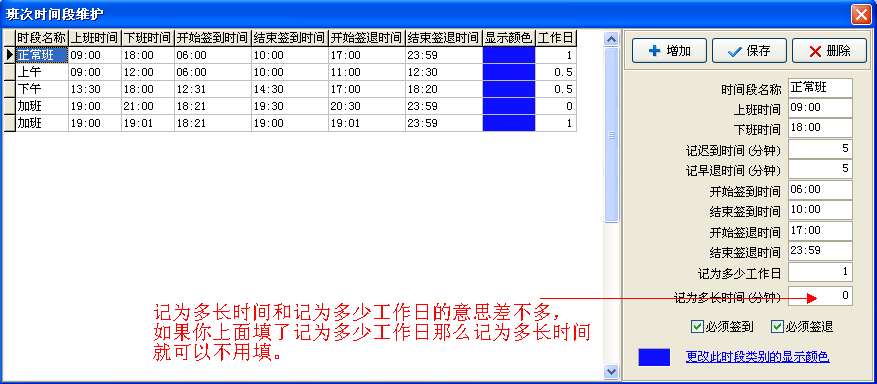Focus the 时间段名称 input field
877x384 pixels.
tap(820, 88)
